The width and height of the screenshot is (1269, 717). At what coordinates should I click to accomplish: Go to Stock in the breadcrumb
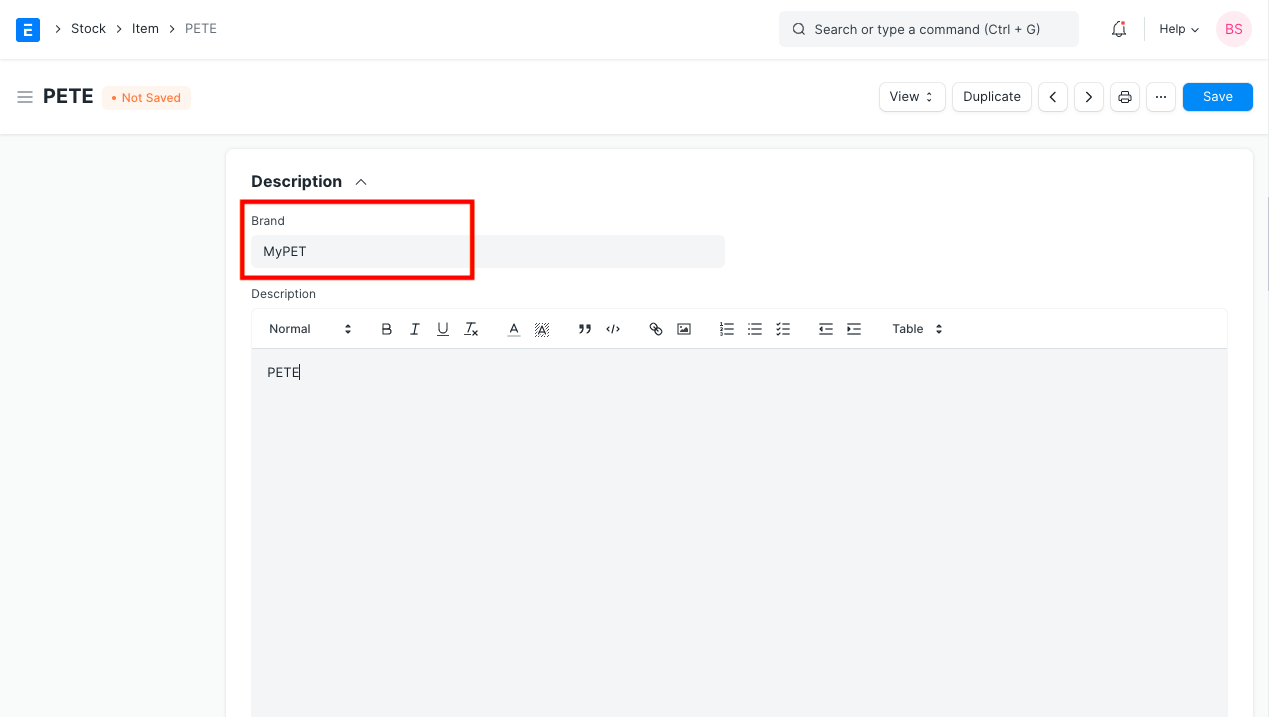[x=88, y=29]
